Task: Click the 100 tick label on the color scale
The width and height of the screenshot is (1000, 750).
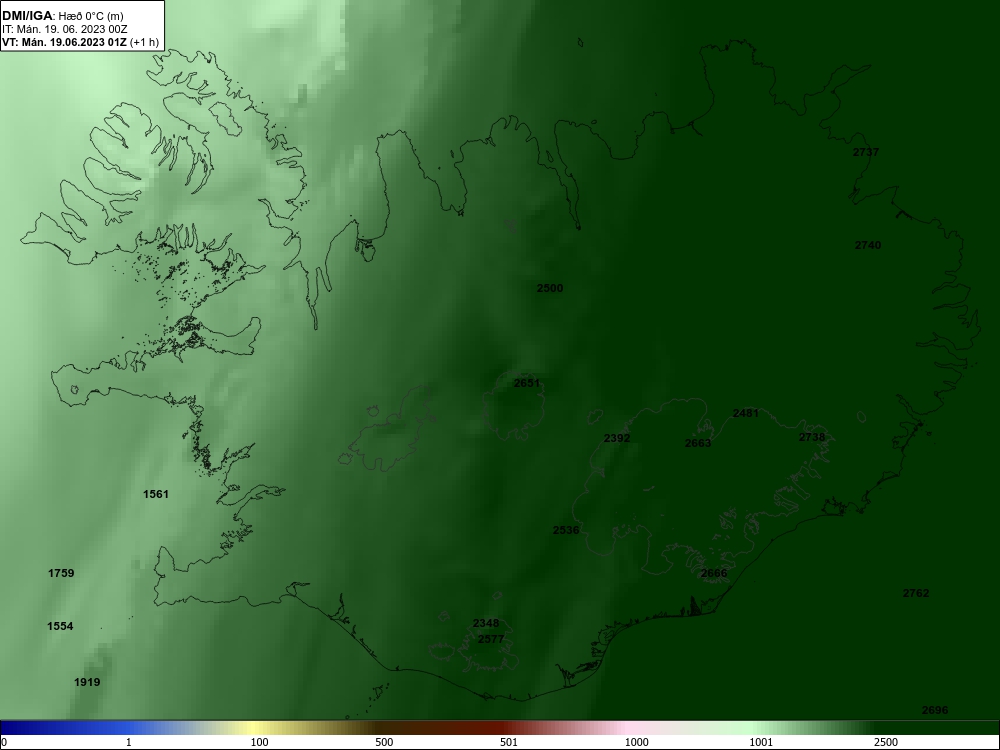Action: [x=259, y=742]
